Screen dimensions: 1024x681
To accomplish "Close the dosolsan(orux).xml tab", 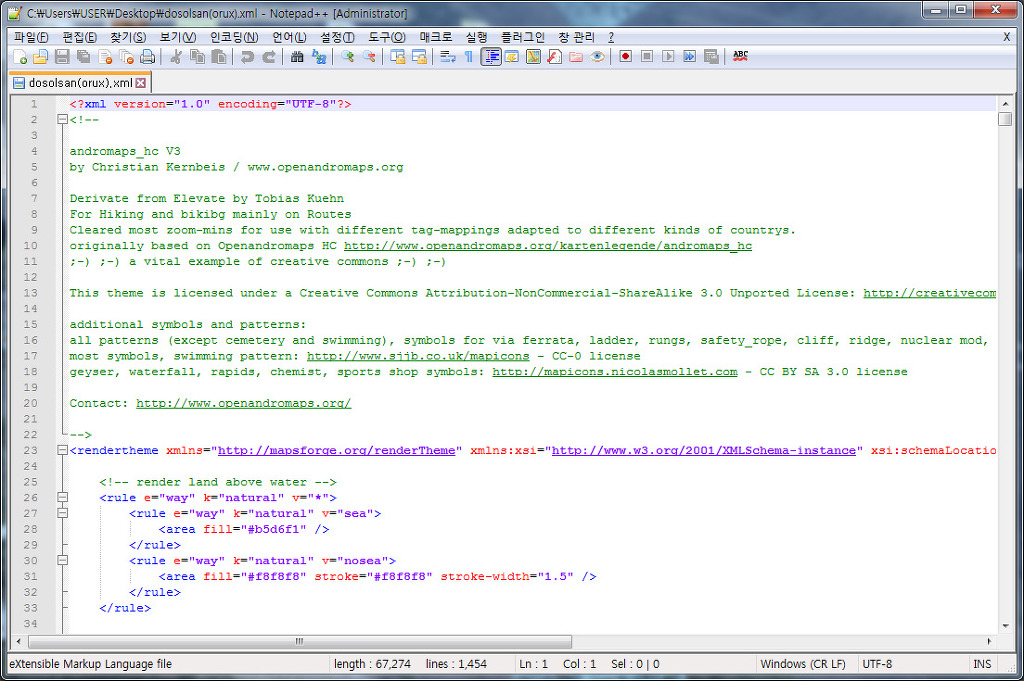I will (141, 83).
